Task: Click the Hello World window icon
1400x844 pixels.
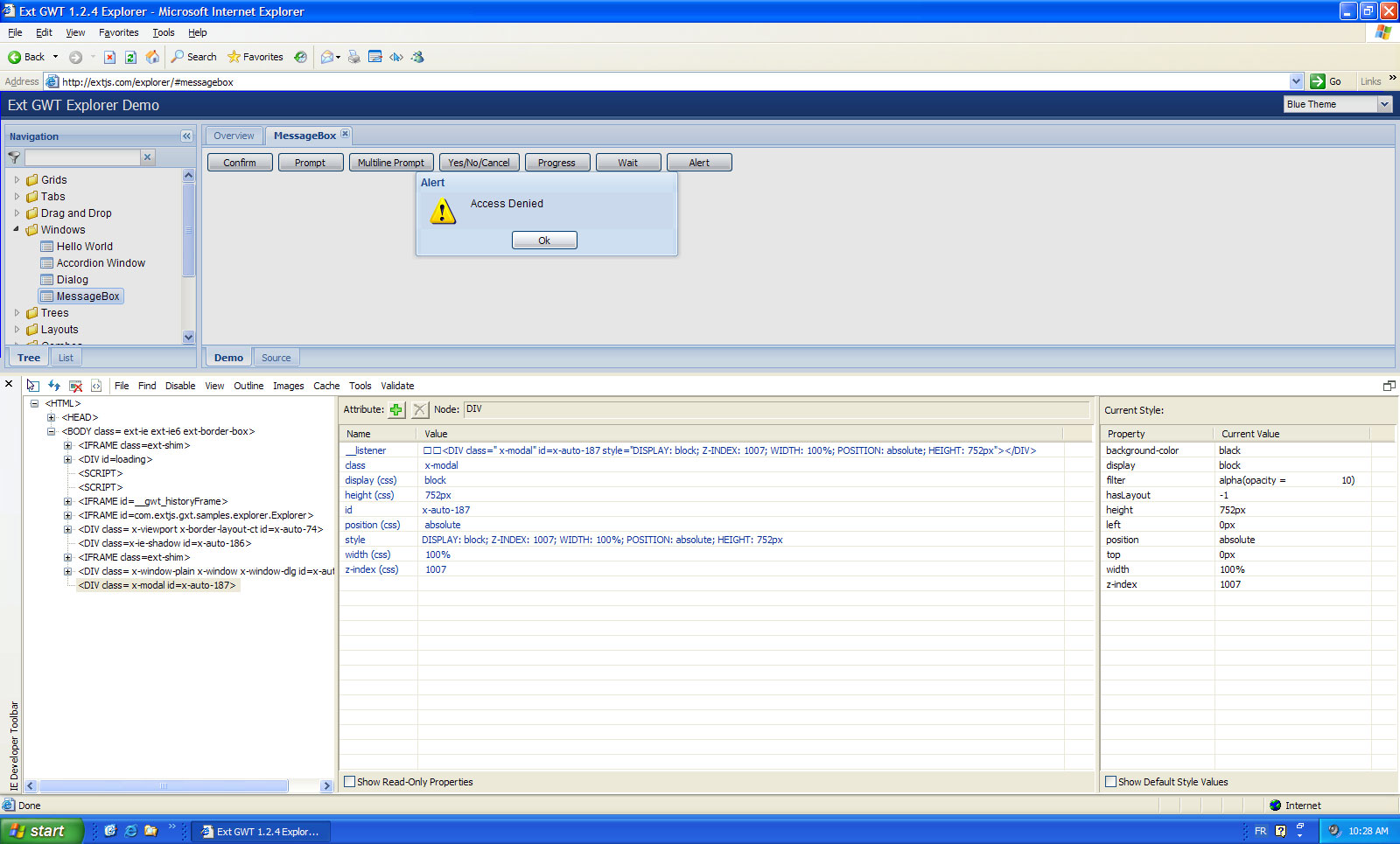Action: coord(47,247)
